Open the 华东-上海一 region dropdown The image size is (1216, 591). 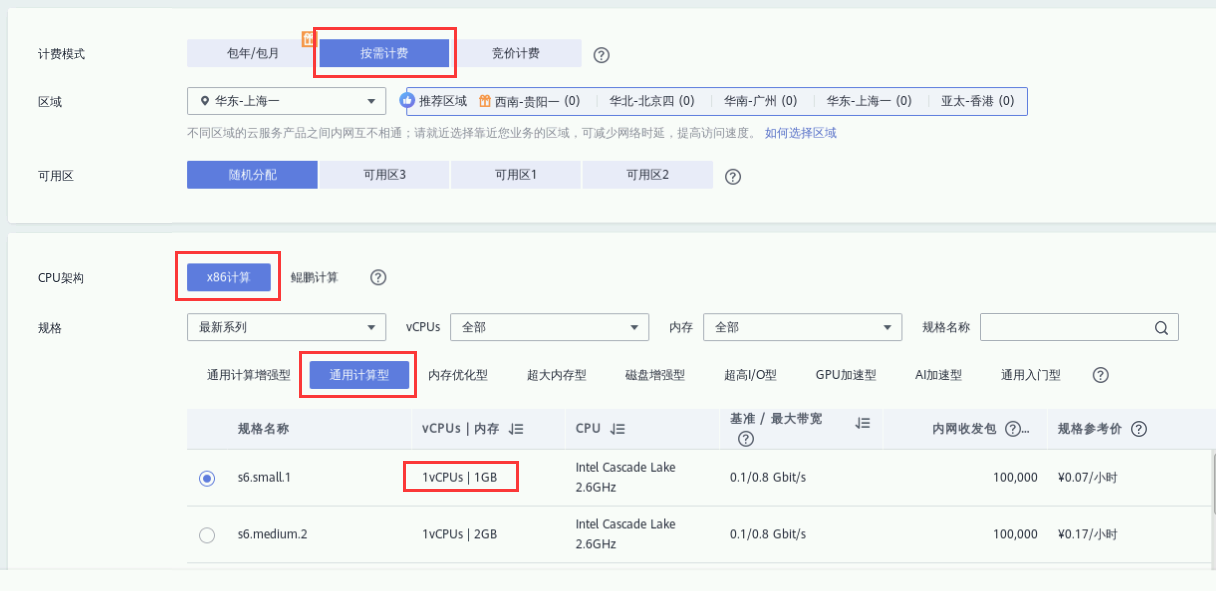(x=286, y=101)
